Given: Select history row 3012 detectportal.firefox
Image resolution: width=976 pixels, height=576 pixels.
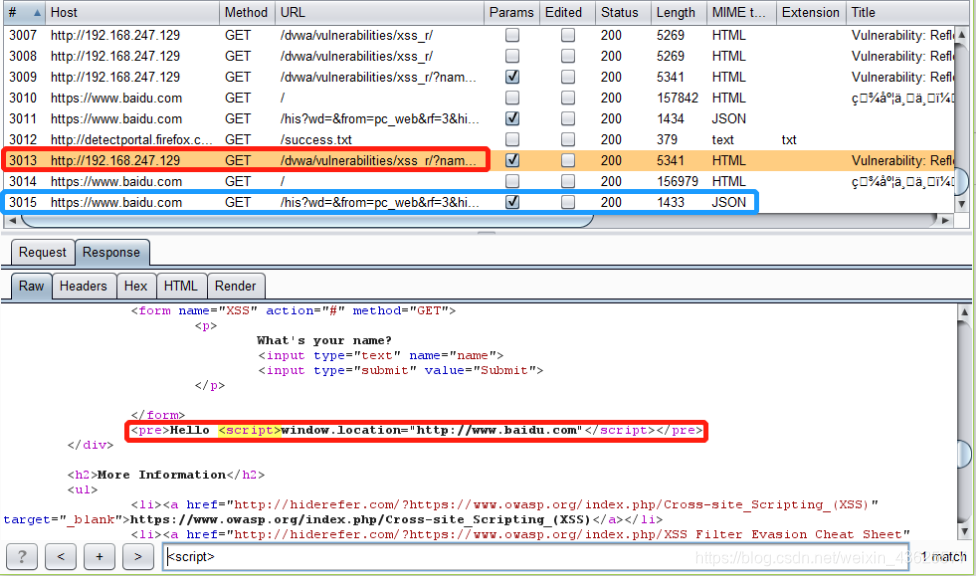Looking at the screenshot, I should tap(479, 139).
